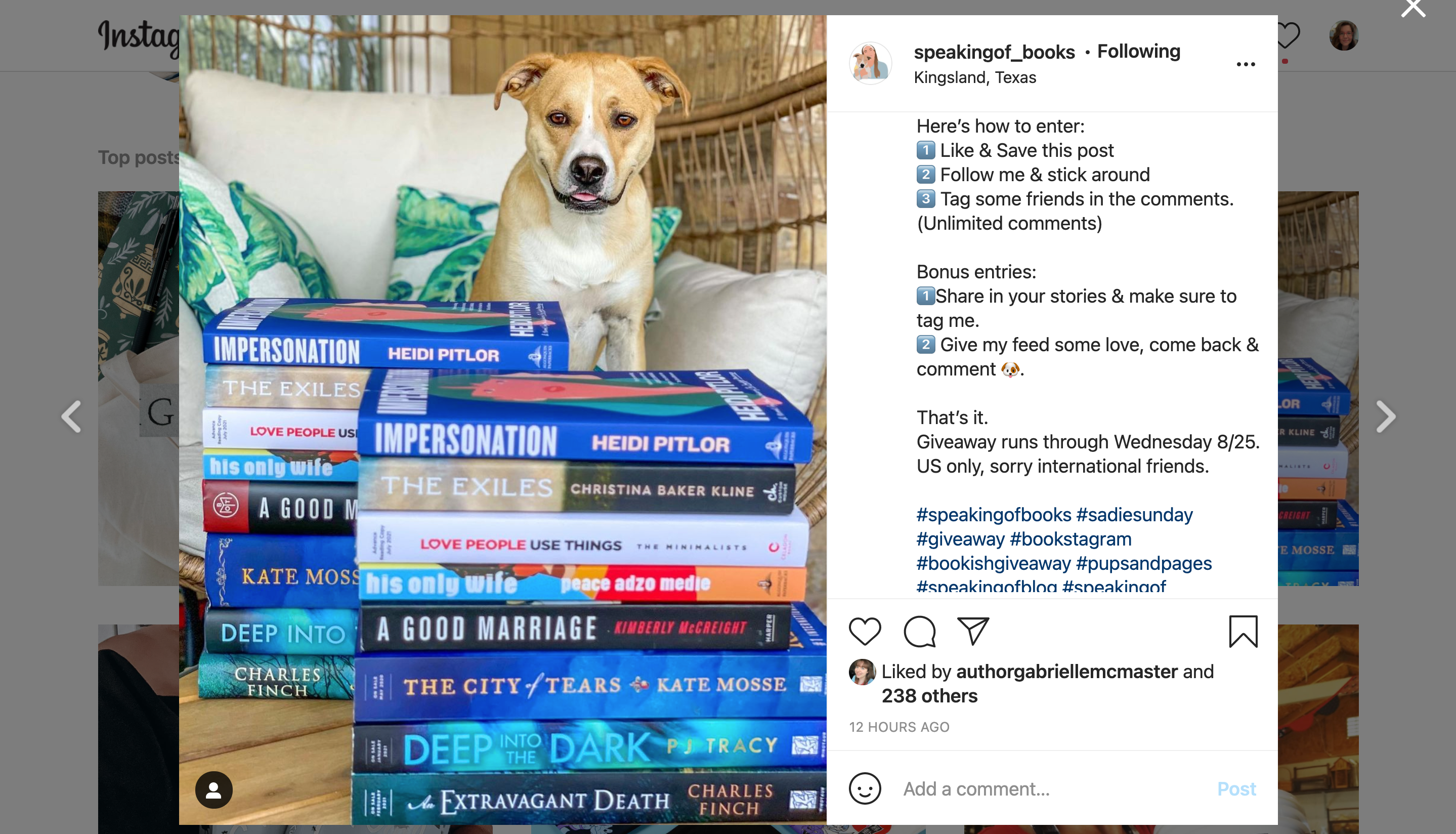Image resolution: width=1456 pixels, height=834 pixels.
Task: Open speakingof_books profile link
Action: tap(994, 52)
